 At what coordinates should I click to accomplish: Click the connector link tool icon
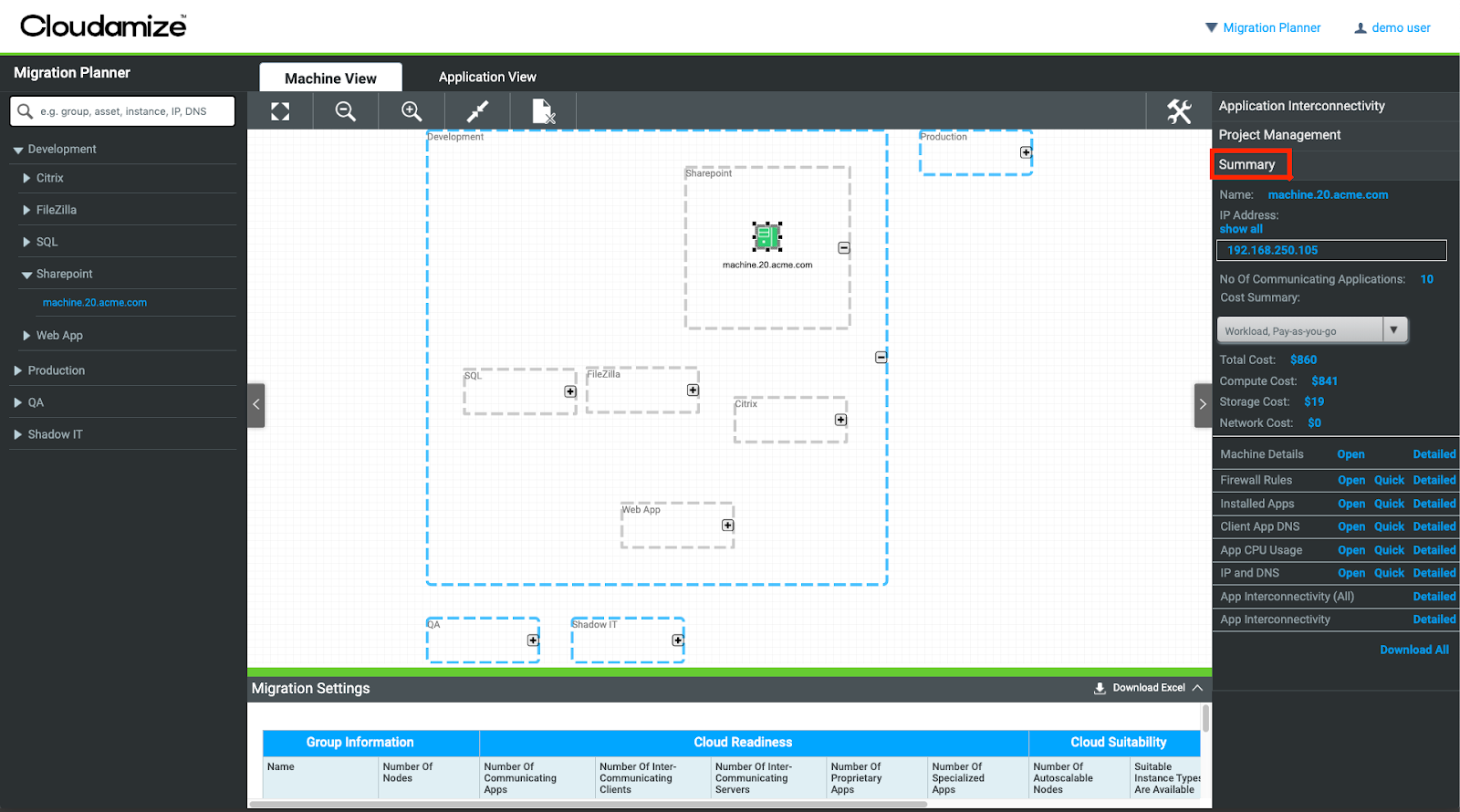click(x=477, y=111)
